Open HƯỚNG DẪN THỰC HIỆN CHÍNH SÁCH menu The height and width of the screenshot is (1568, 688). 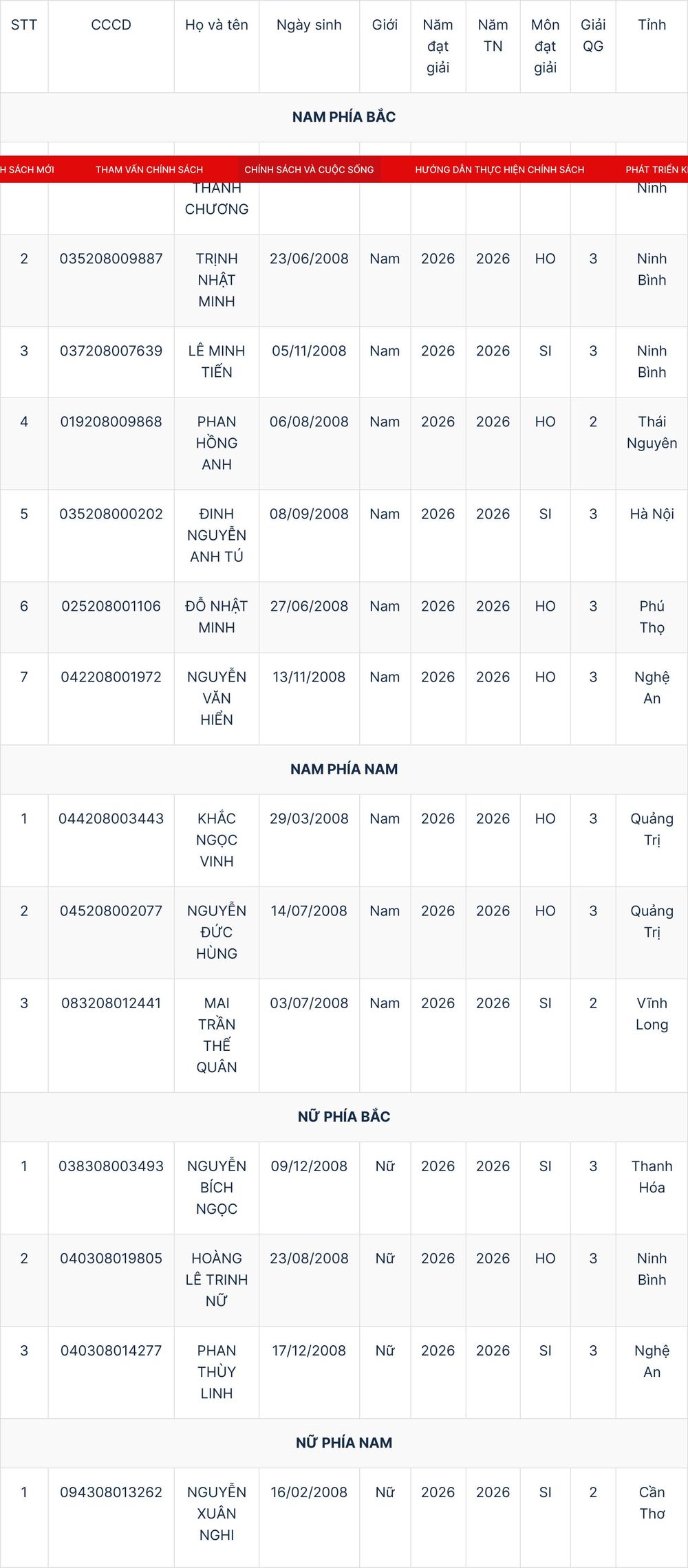(x=499, y=169)
